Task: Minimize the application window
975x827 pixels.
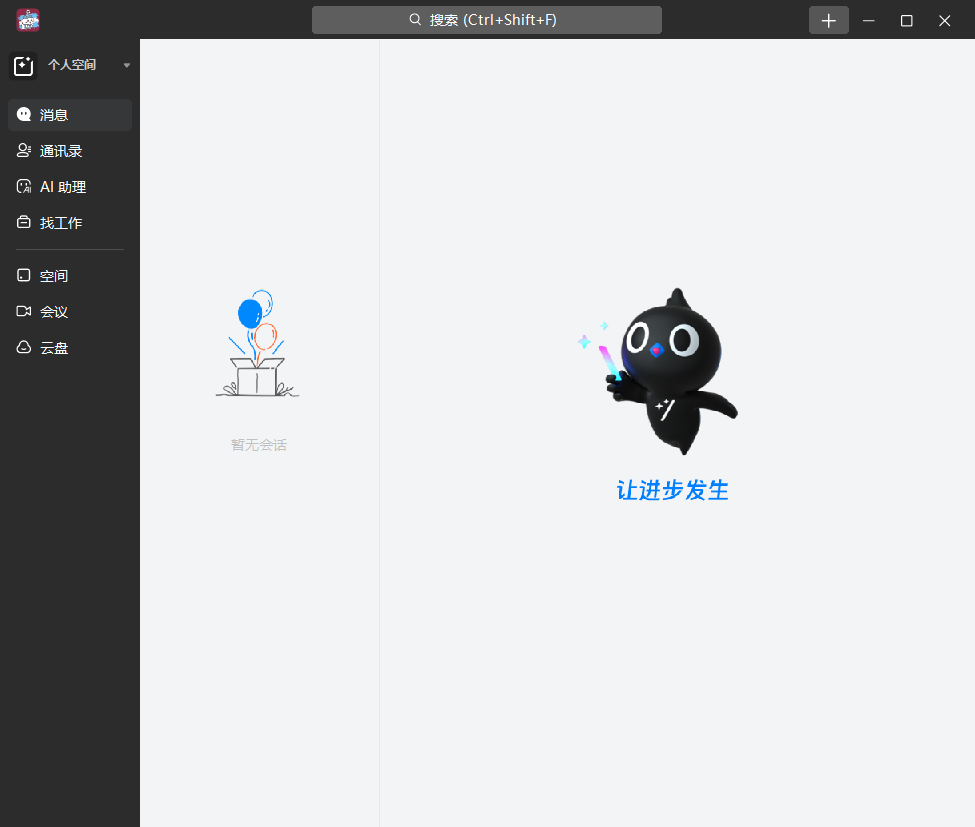Action: click(x=869, y=21)
